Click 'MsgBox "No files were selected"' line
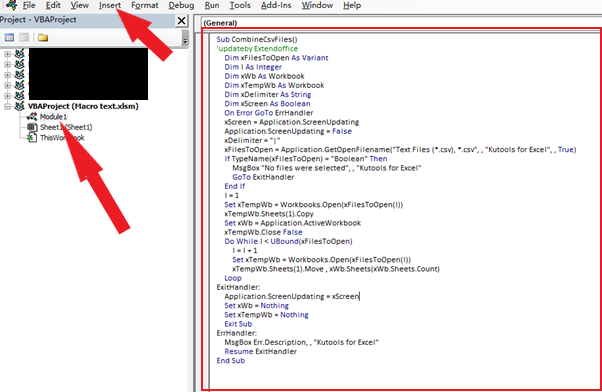 [x=327, y=168]
